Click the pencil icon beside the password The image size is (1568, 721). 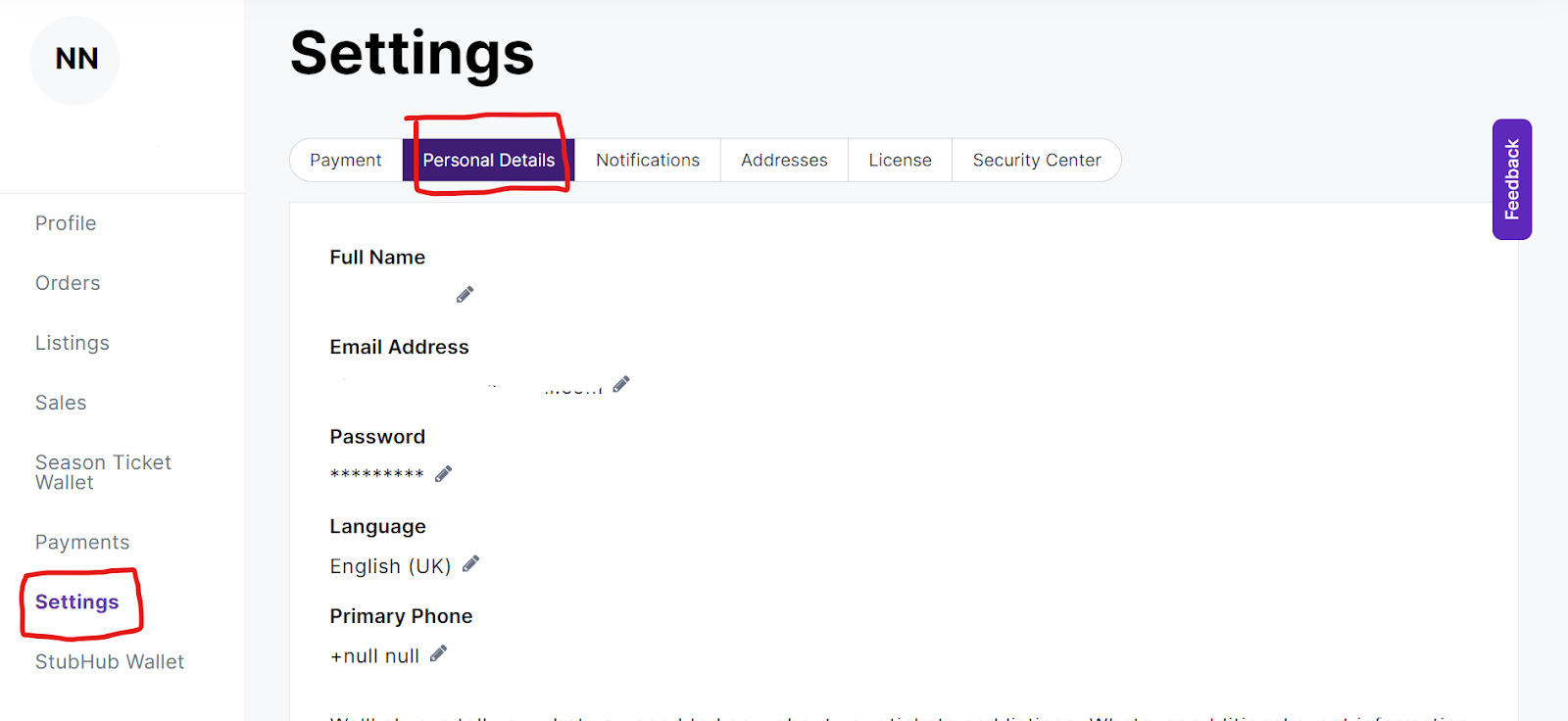click(444, 474)
